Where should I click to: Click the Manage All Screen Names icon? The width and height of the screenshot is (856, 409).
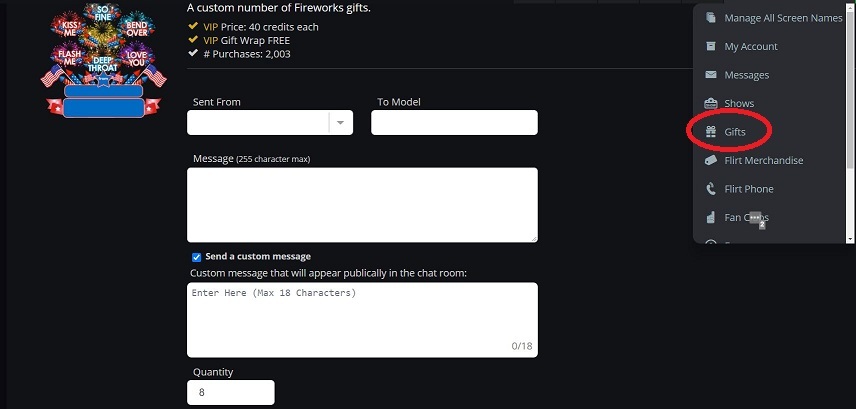click(x=711, y=18)
